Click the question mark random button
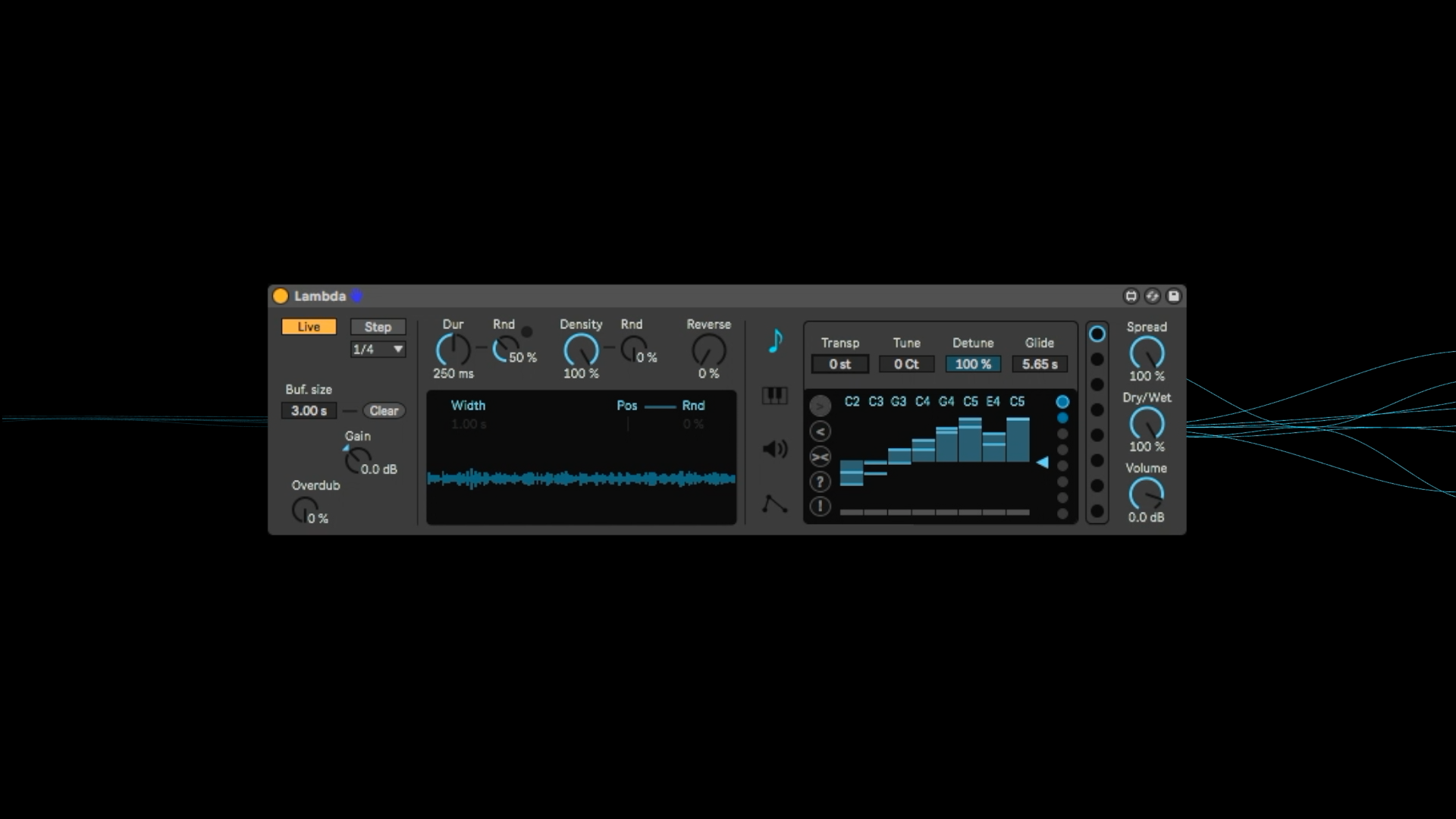 point(820,482)
